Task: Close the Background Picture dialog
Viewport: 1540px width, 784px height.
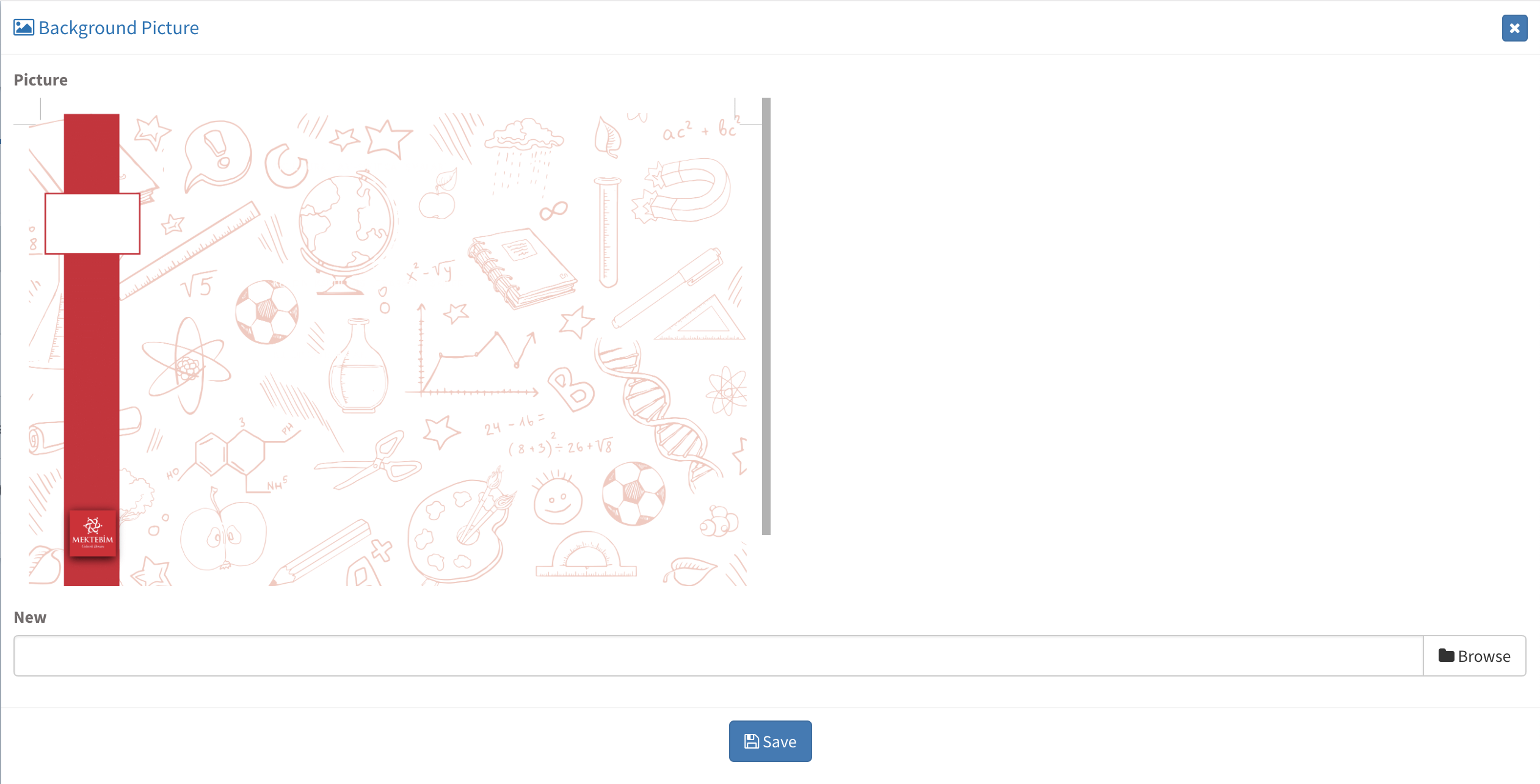Action: click(1514, 28)
